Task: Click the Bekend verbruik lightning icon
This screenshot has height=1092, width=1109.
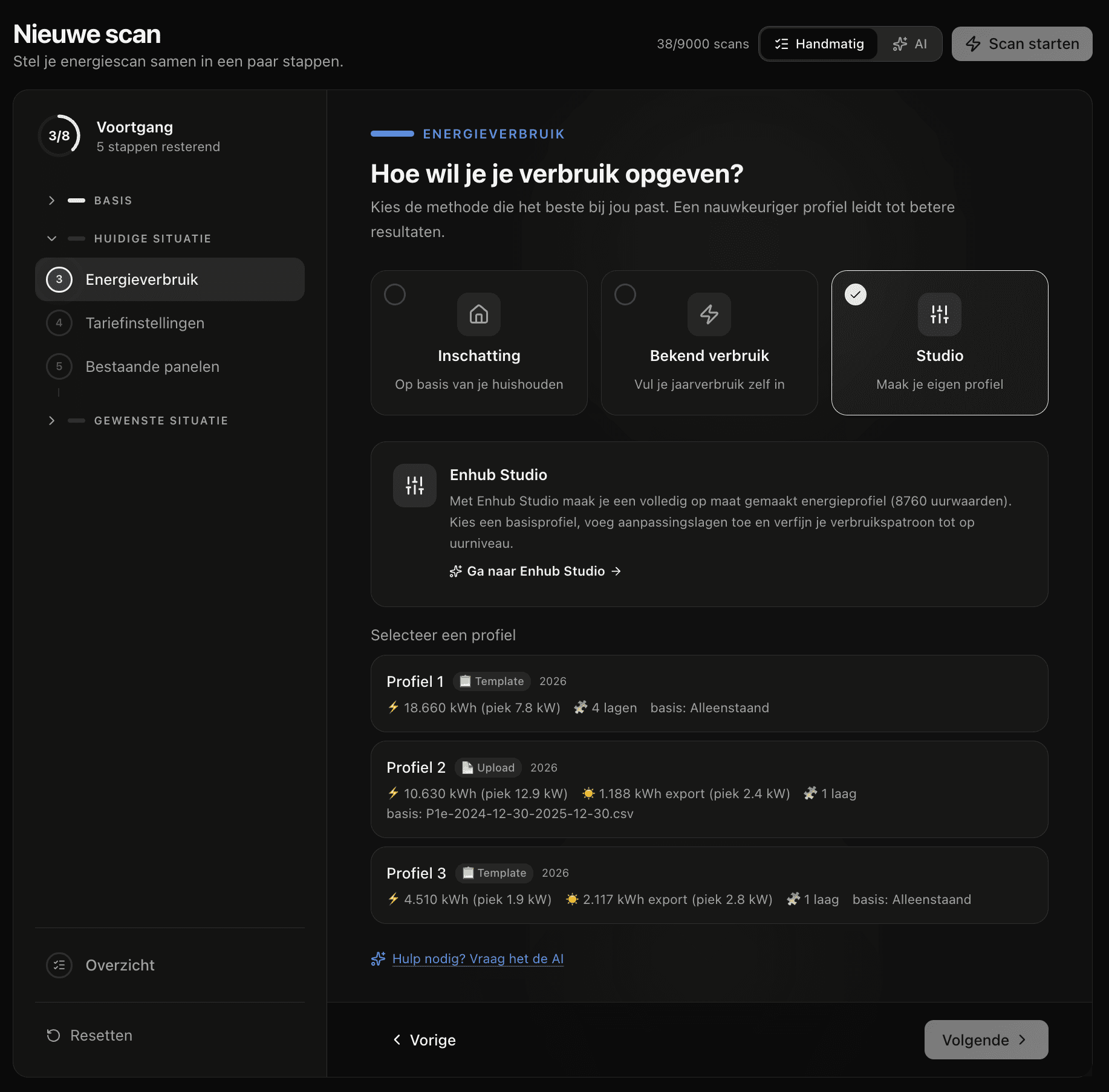Action: [709, 314]
